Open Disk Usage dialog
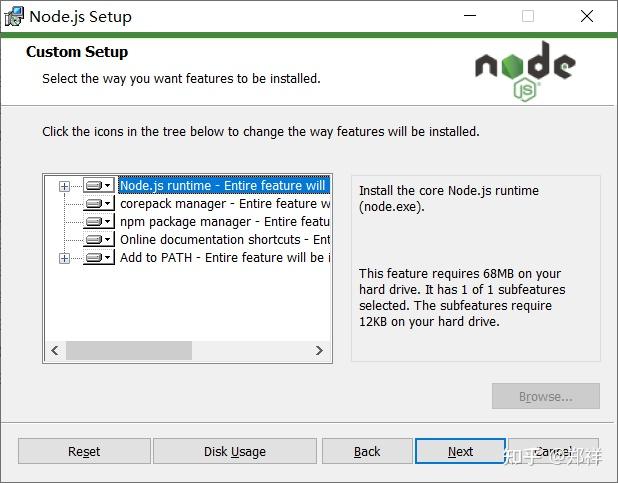 [235, 451]
